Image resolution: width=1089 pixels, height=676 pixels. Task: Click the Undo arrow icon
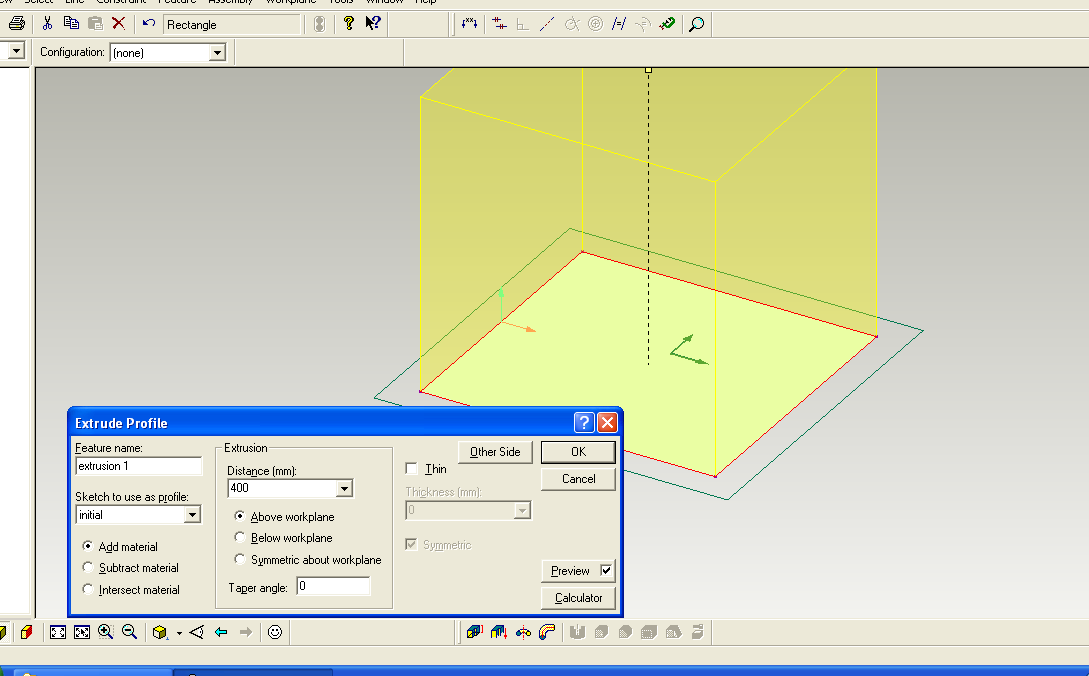[x=149, y=24]
